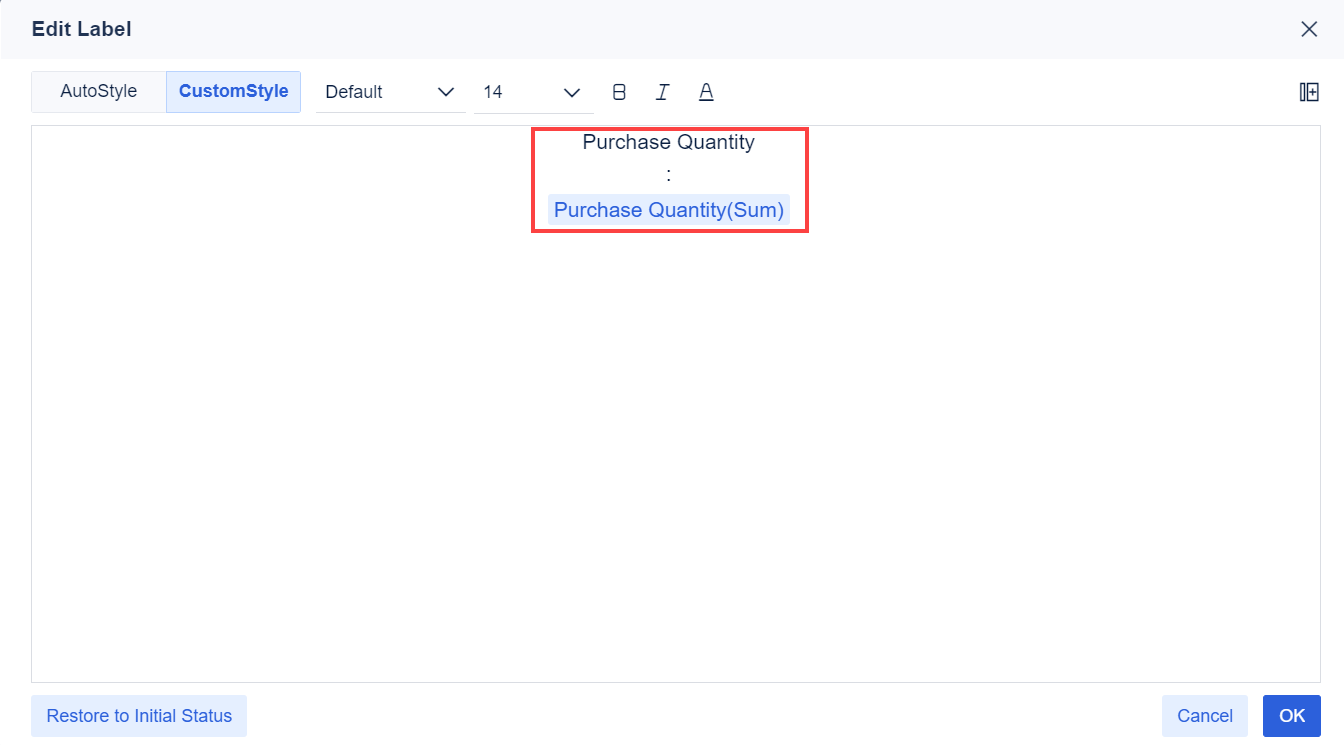Open the font size dropdown showing 14
Screen dimensions: 1344x745
(530, 91)
